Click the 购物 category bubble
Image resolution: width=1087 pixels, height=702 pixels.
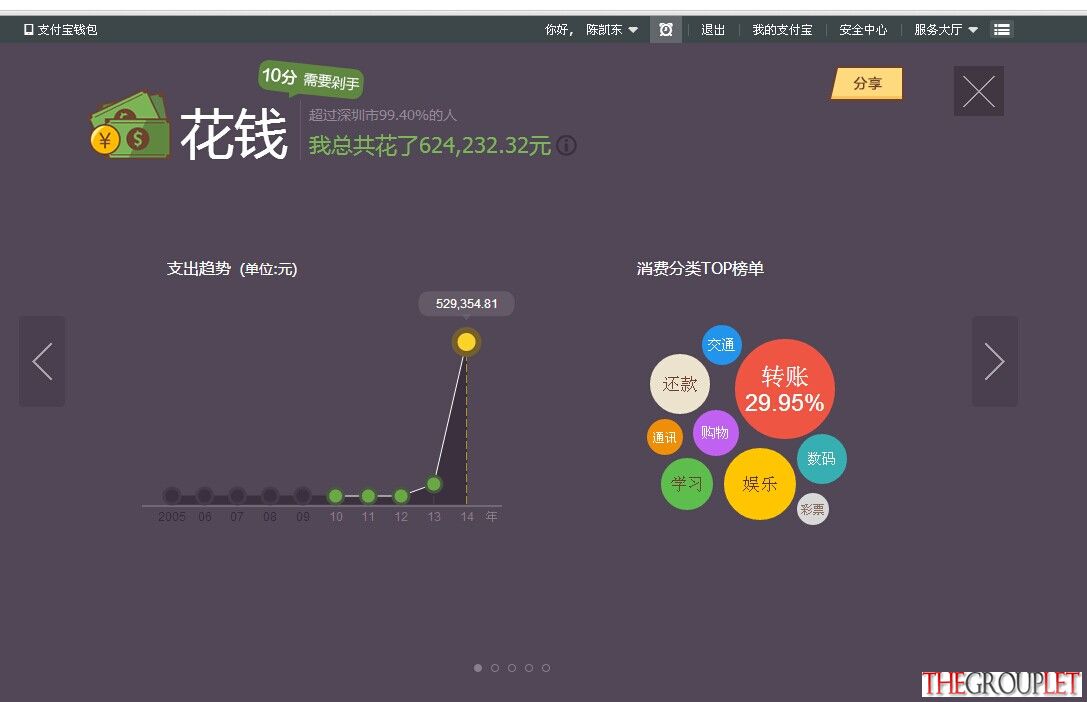click(x=715, y=433)
